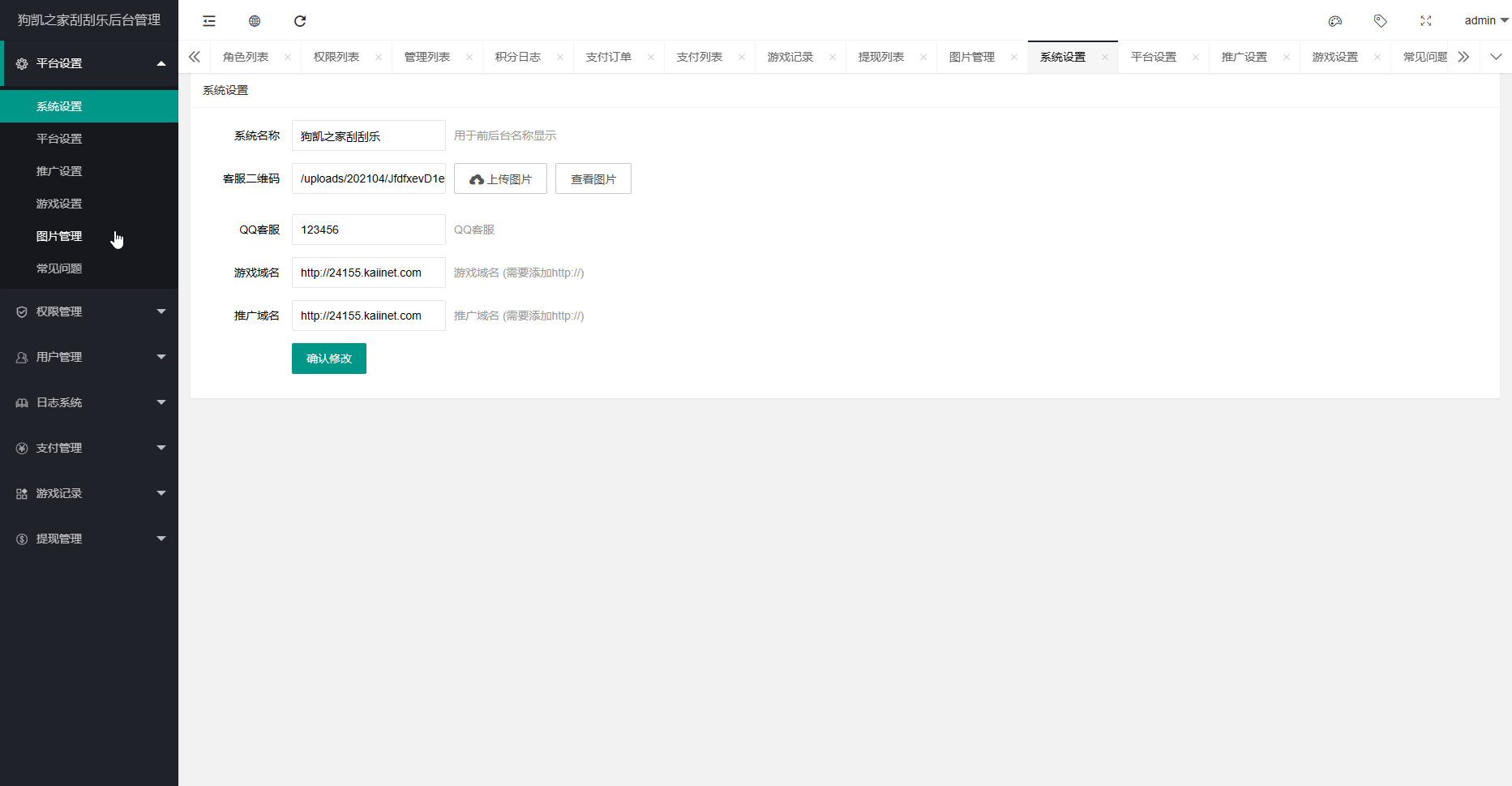This screenshot has width=1512, height=786.
Task: Close the 权限列表 tab
Action: tap(379, 57)
